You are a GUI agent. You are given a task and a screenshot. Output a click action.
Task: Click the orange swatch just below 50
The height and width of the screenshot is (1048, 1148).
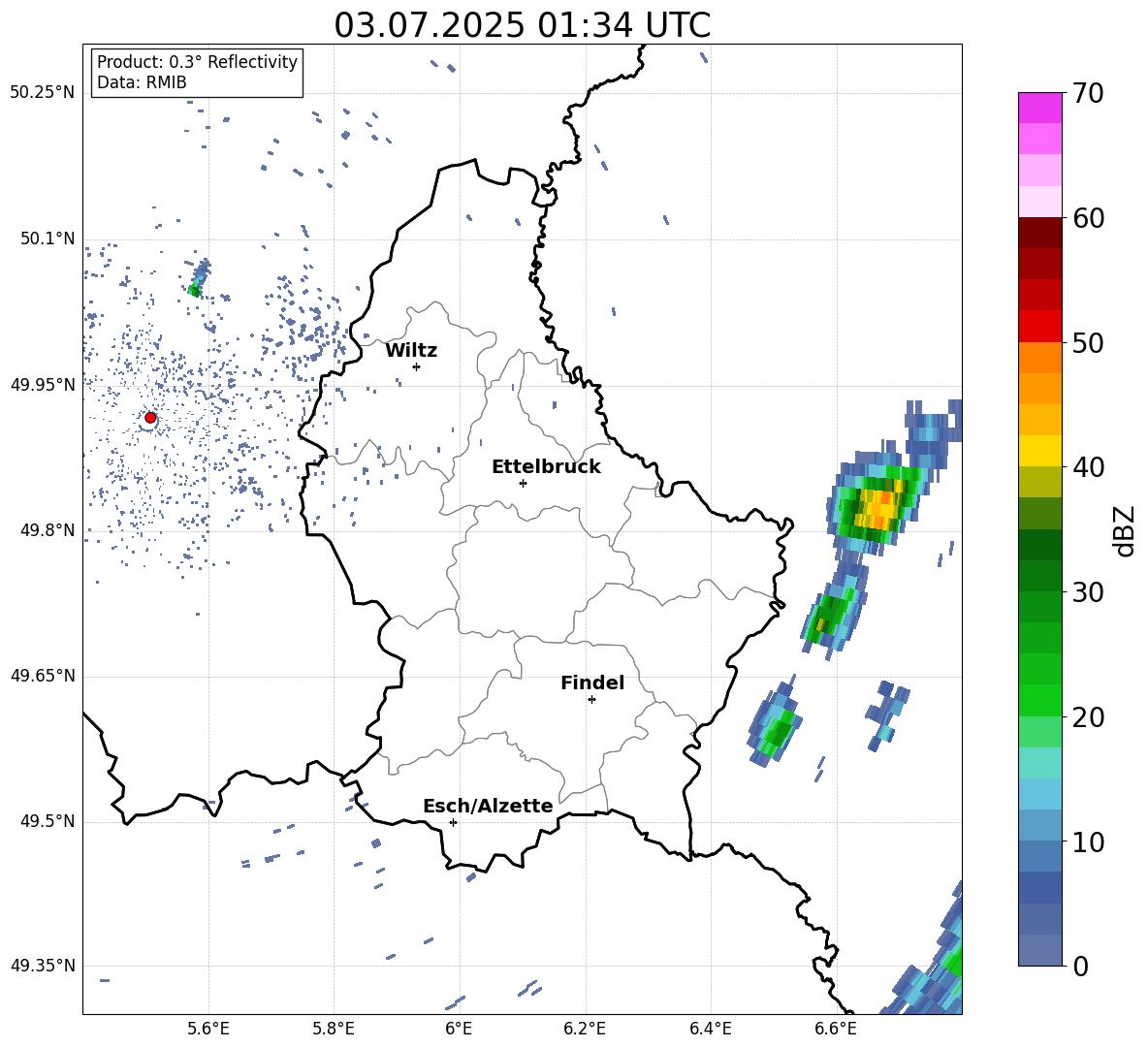point(1039,358)
